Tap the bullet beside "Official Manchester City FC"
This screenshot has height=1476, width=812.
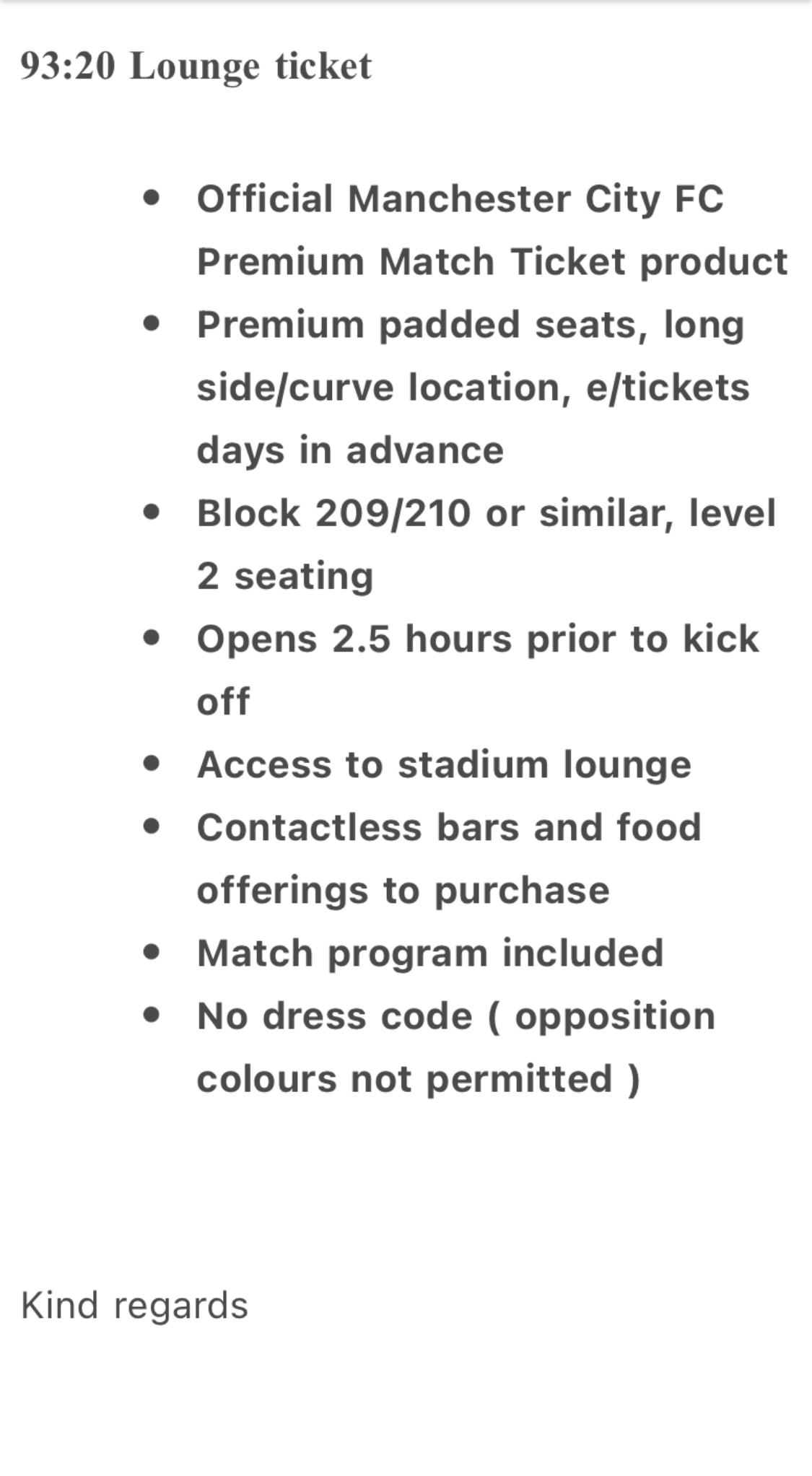coord(152,198)
